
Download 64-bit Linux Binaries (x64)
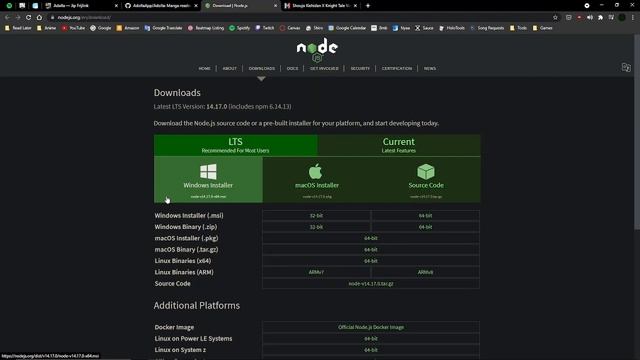tap(371, 261)
